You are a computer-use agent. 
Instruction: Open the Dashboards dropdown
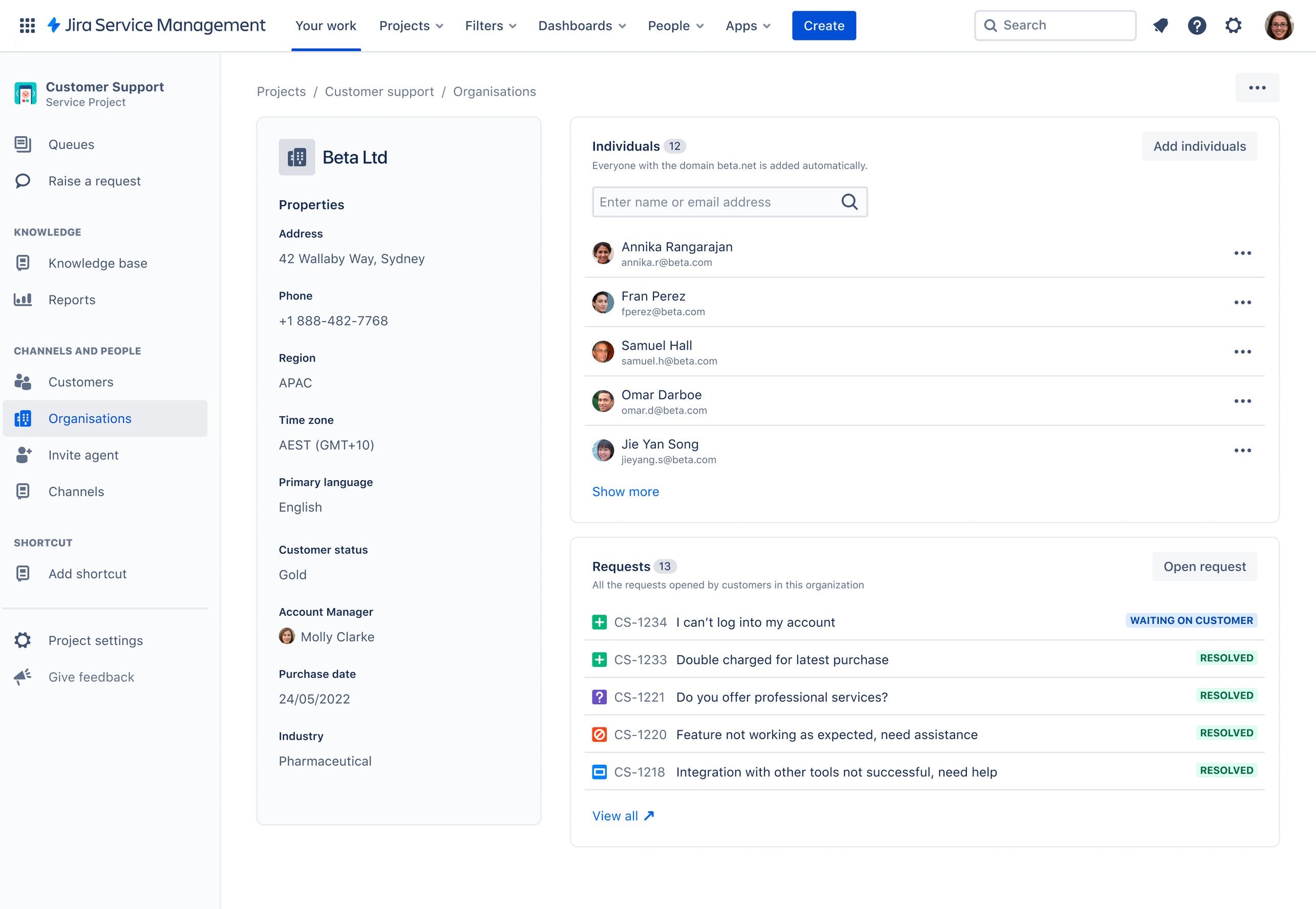[582, 26]
